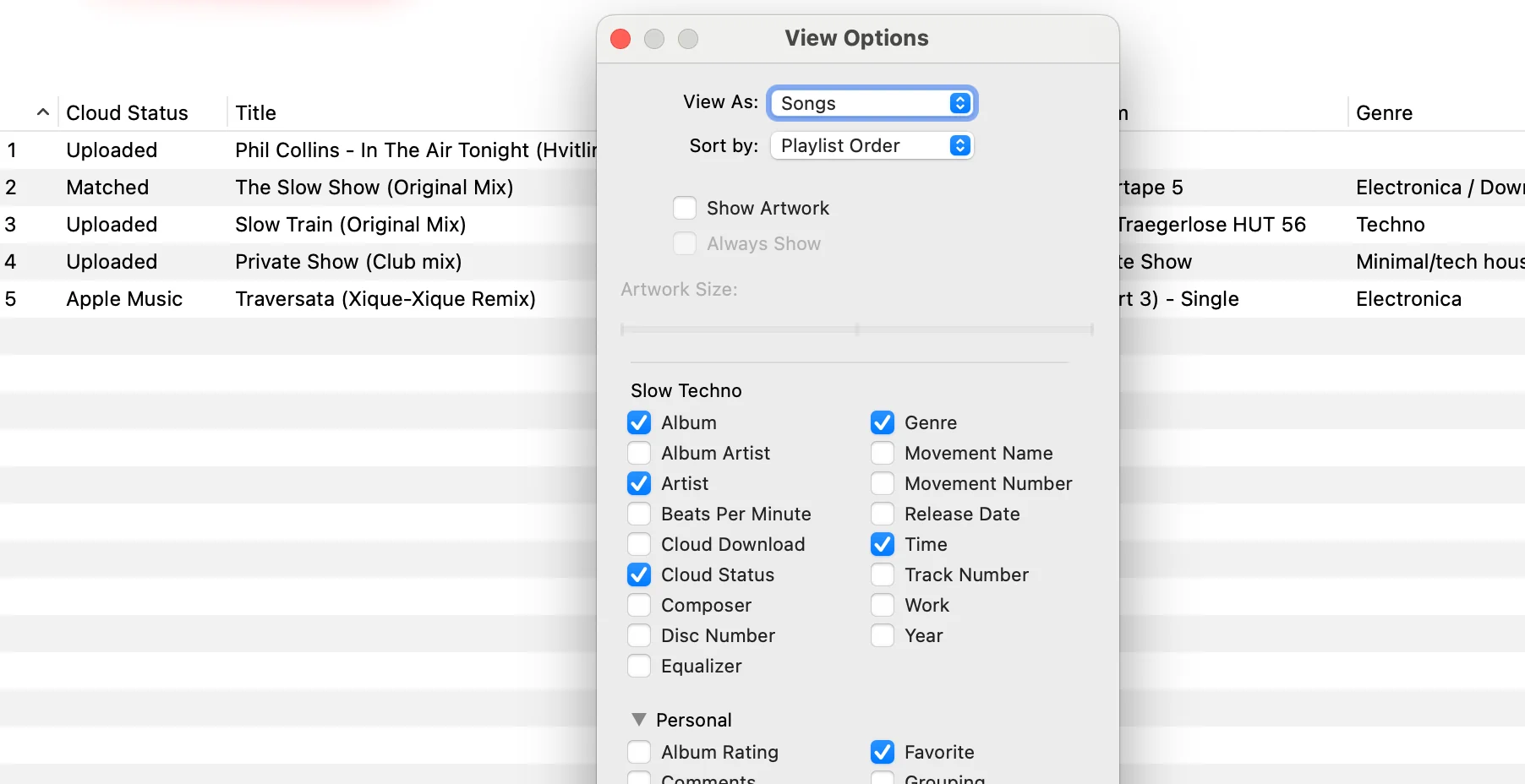Enable the Track Number column
Screen dimensions: 1525x784
[x=883, y=574]
